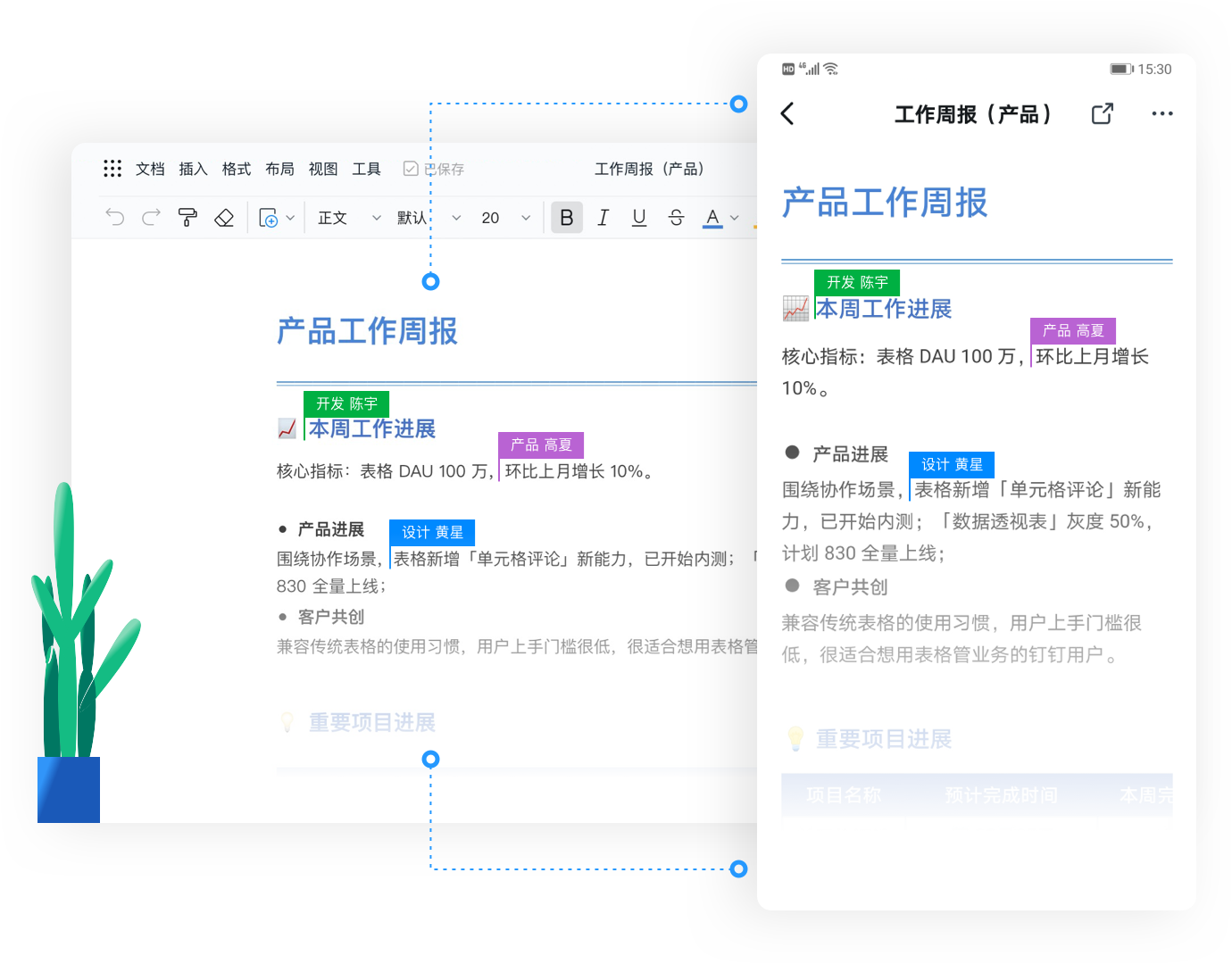Click the Undo icon
The height and width of the screenshot is (964, 1232).
pos(114,217)
